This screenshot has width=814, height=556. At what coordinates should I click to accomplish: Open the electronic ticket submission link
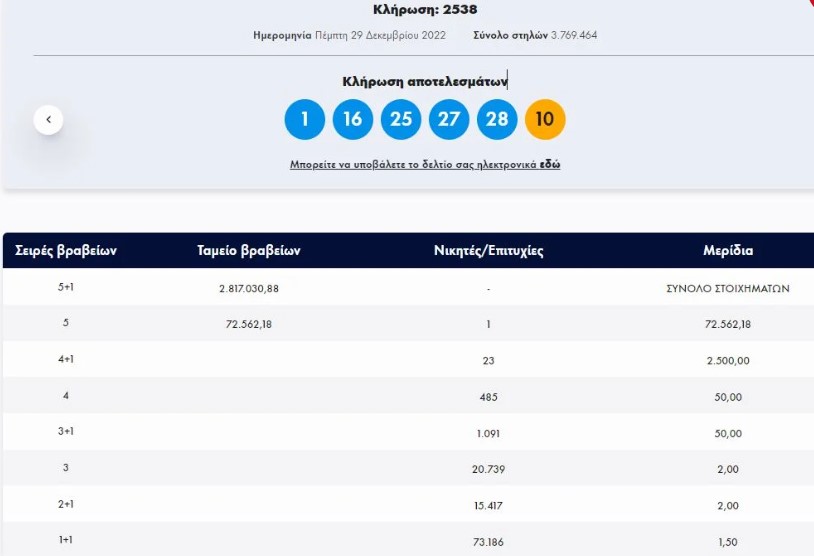tap(425, 164)
